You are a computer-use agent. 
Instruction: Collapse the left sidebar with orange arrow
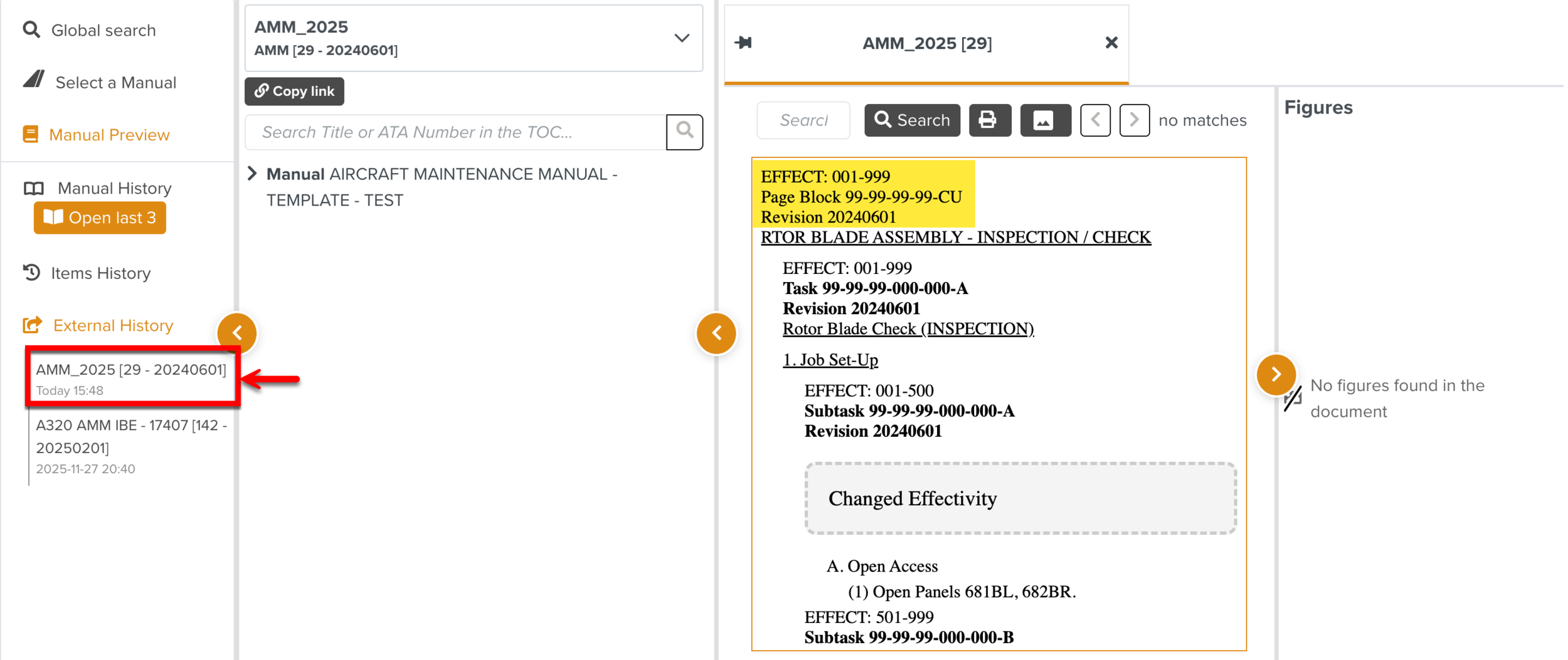[237, 333]
